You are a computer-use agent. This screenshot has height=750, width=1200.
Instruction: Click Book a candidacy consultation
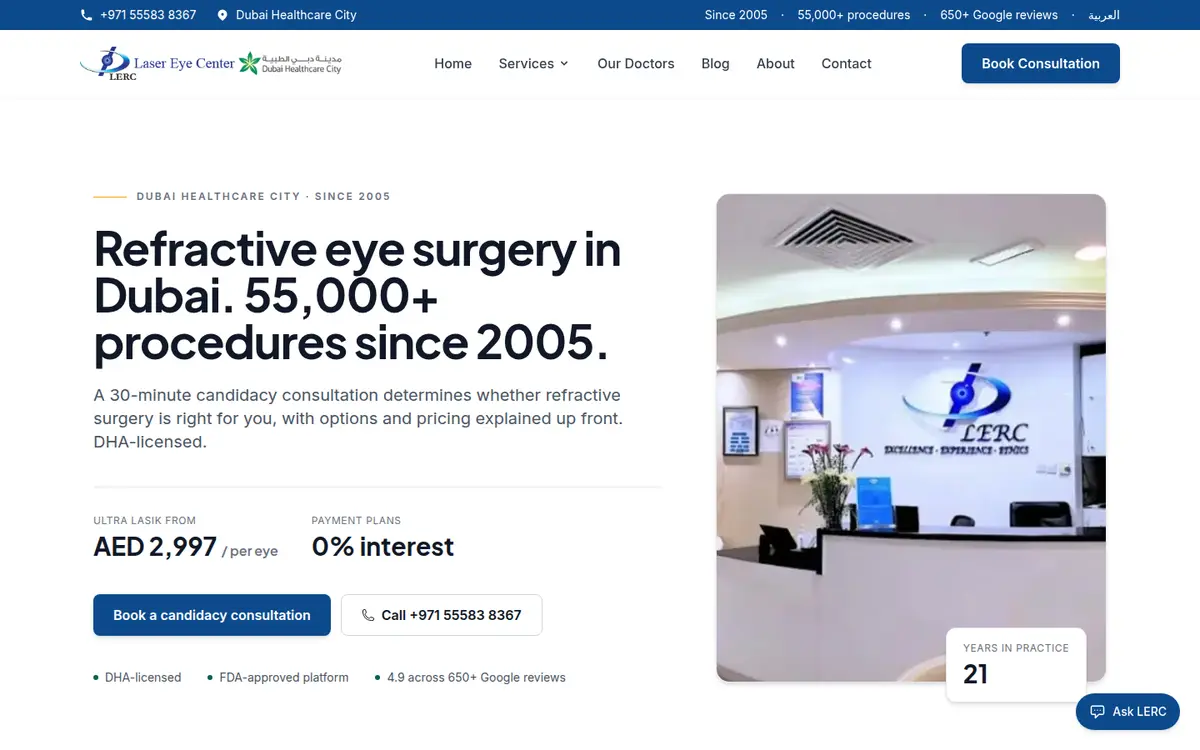(x=212, y=615)
